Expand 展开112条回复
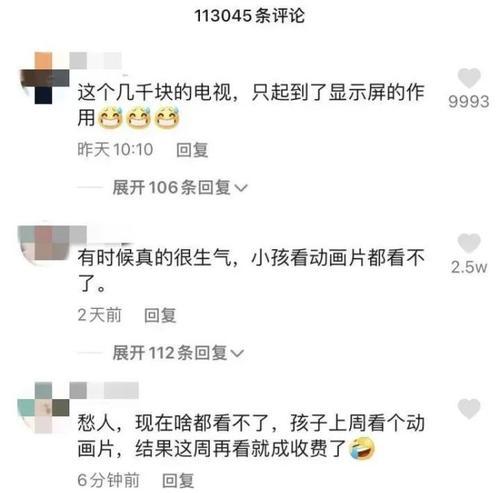The height and width of the screenshot is (493, 500). [x=178, y=353]
